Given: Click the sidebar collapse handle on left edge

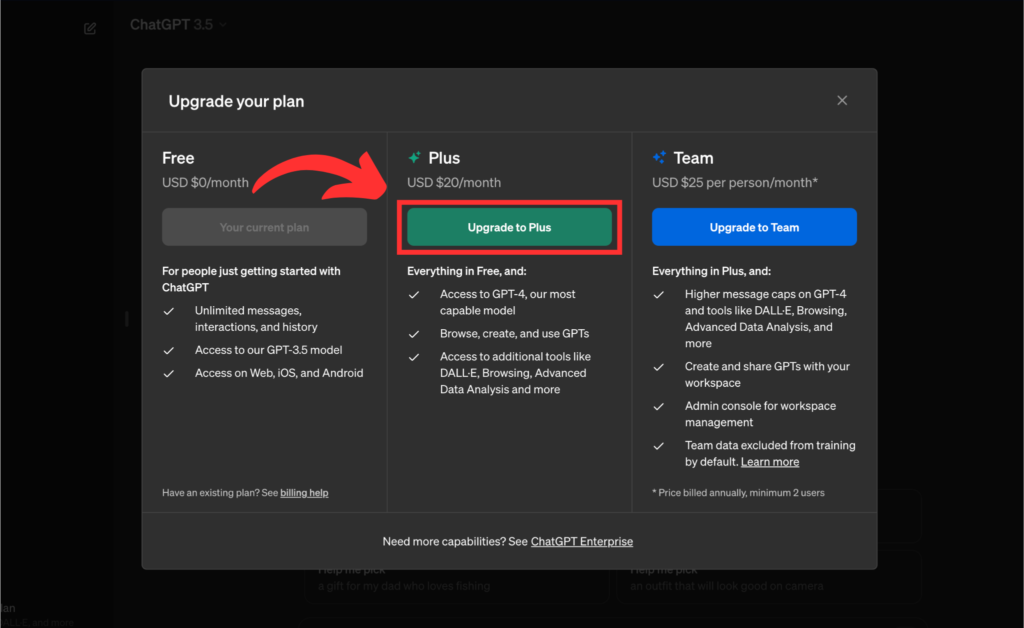Looking at the screenshot, I should pos(126,318).
